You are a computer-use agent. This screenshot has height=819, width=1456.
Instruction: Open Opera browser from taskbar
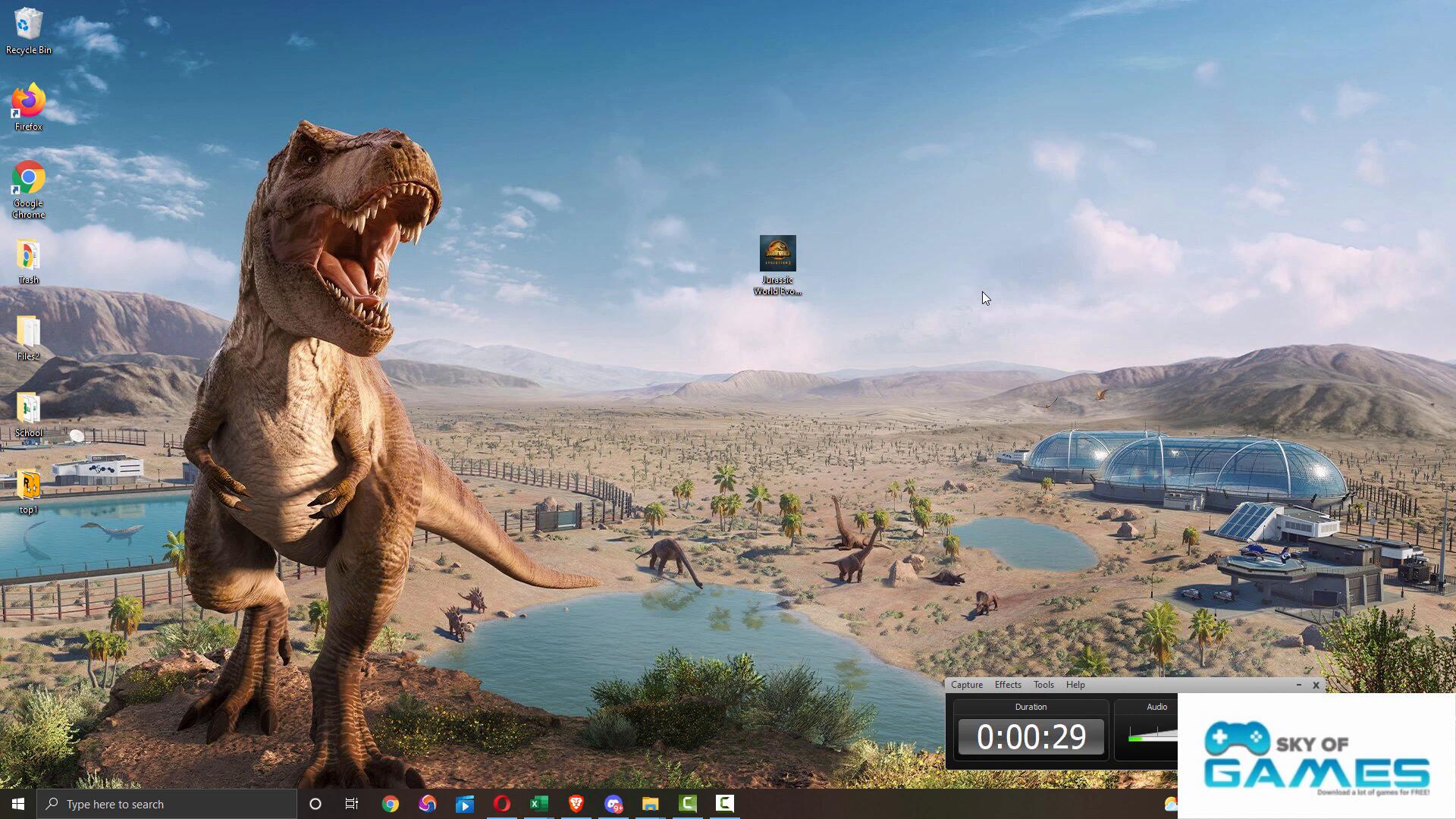(x=501, y=804)
